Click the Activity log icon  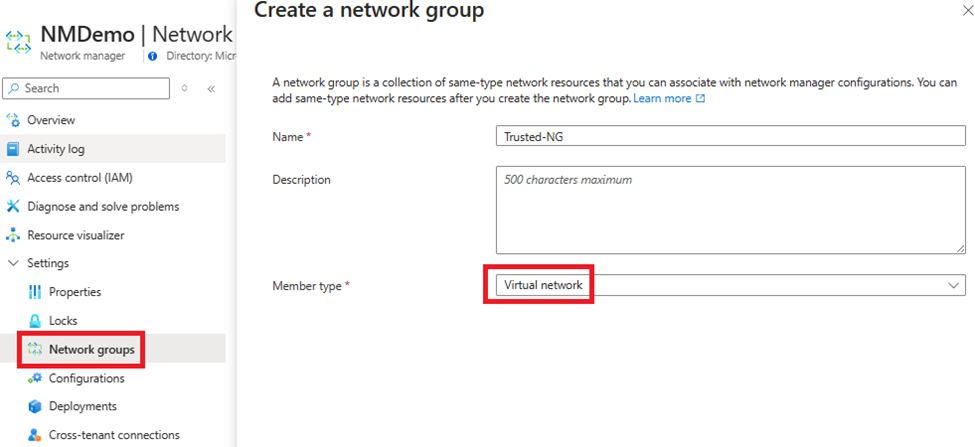(x=13, y=149)
